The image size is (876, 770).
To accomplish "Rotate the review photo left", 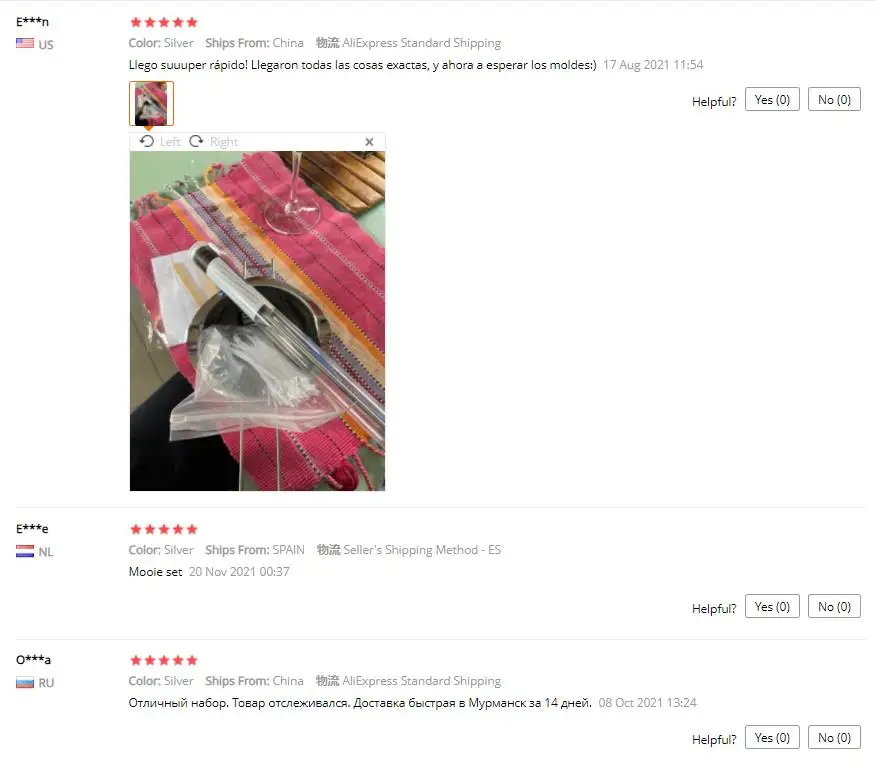I will (x=160, y=141).
